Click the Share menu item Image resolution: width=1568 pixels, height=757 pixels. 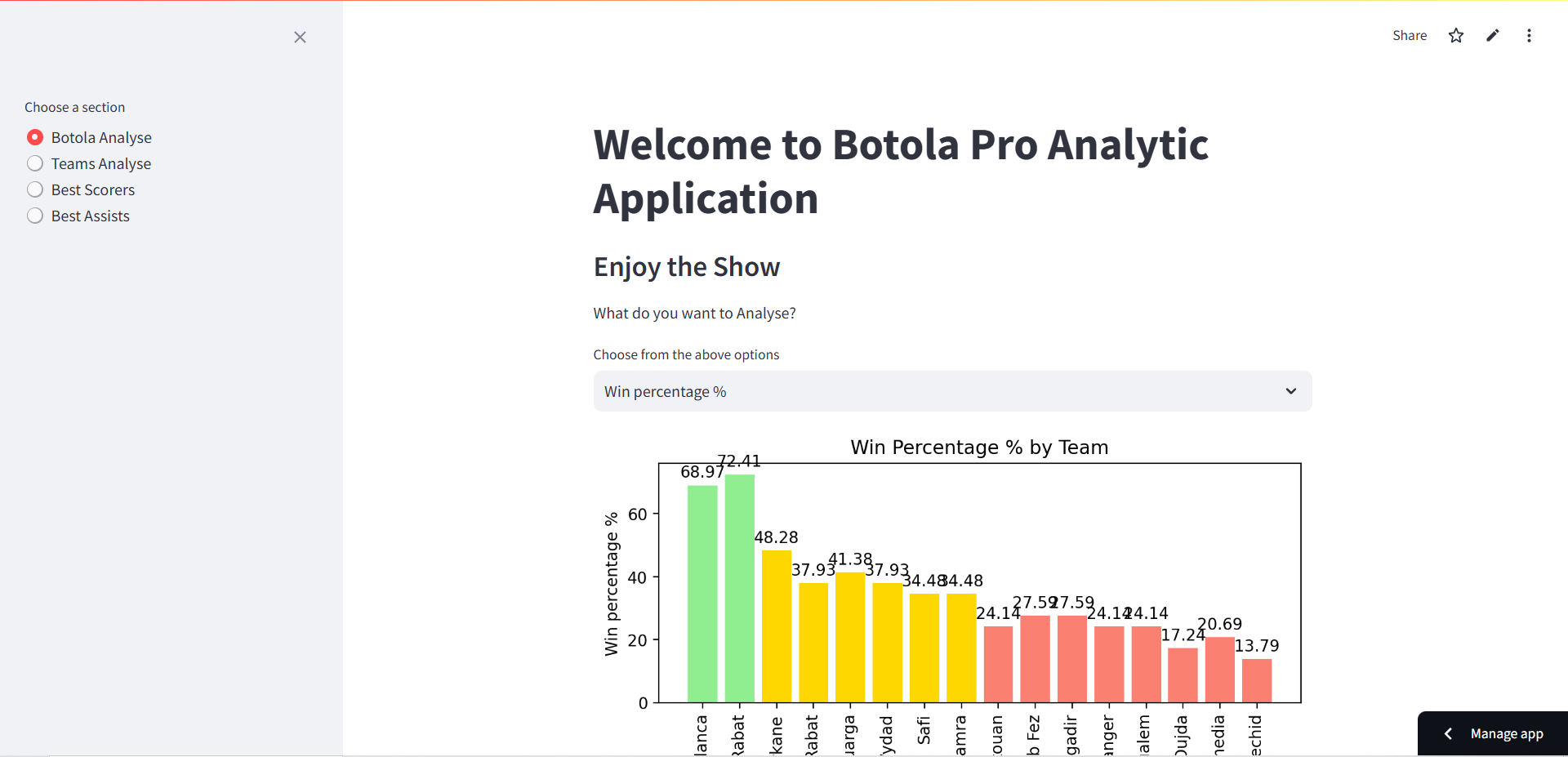pyautogui.click(x=1410, y=35)
